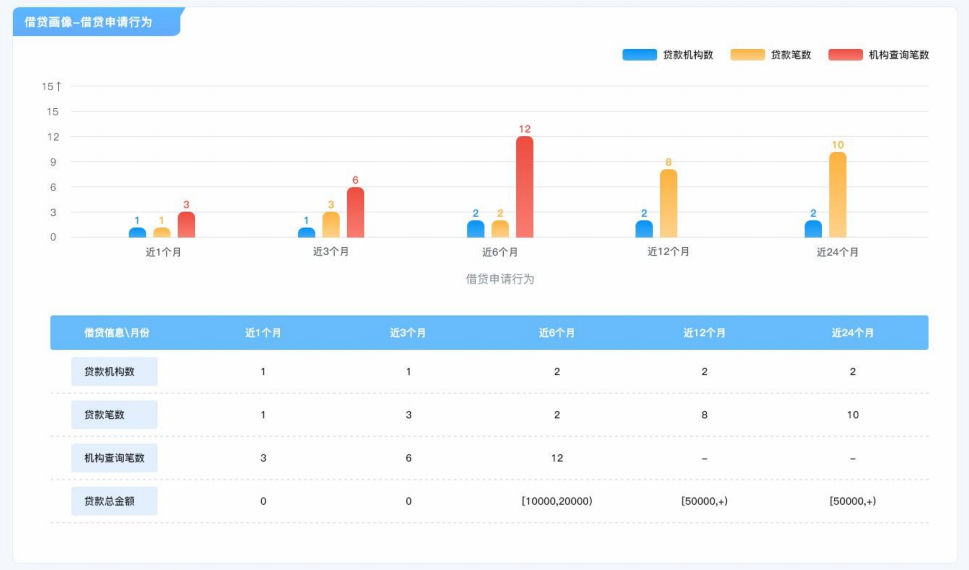Click the 近1个月 label on the chart axis
The image size is (969, 570).
click(x=163, y=252)
